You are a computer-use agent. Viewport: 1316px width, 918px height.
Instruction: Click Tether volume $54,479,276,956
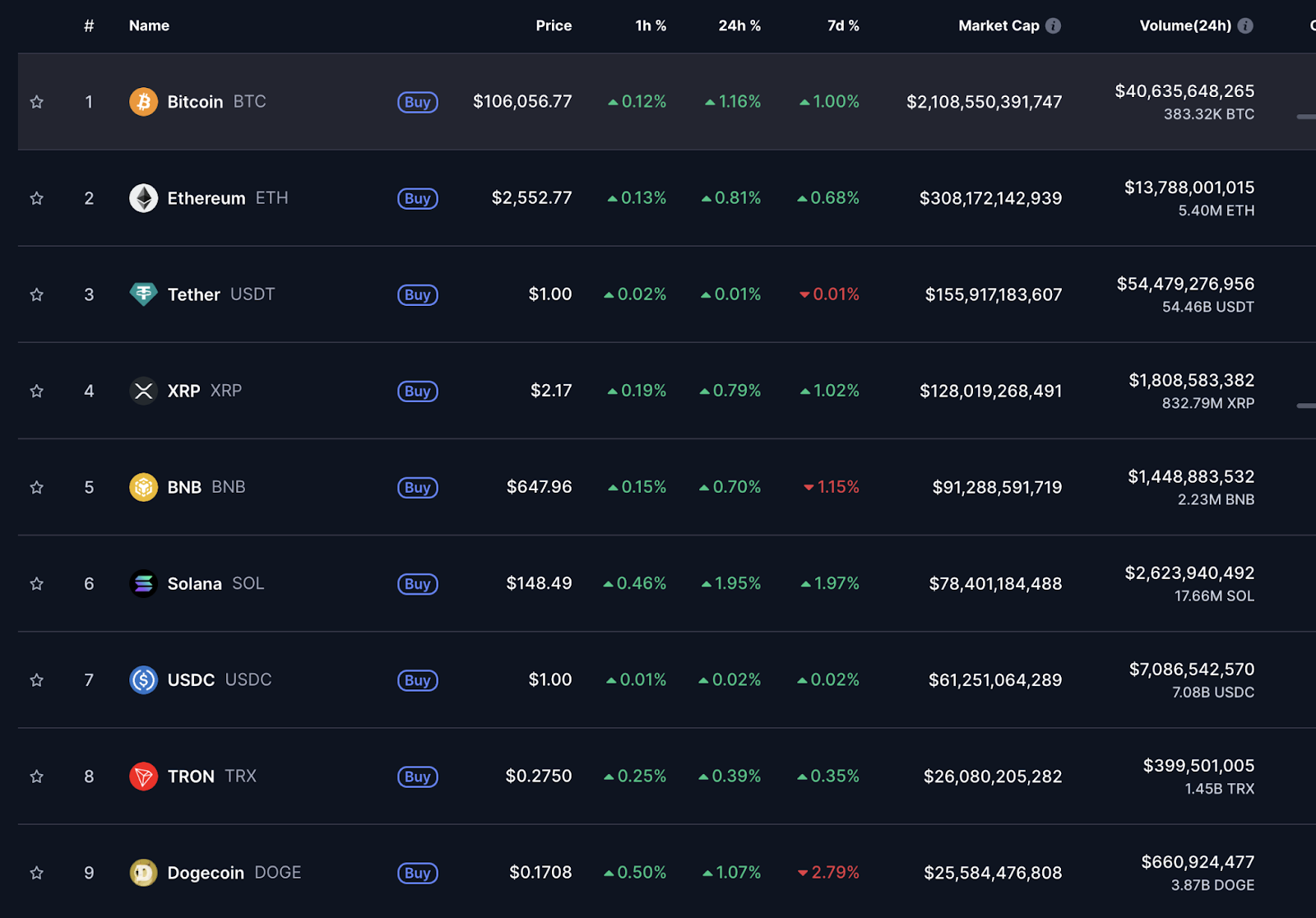(x=1185, y=284)
